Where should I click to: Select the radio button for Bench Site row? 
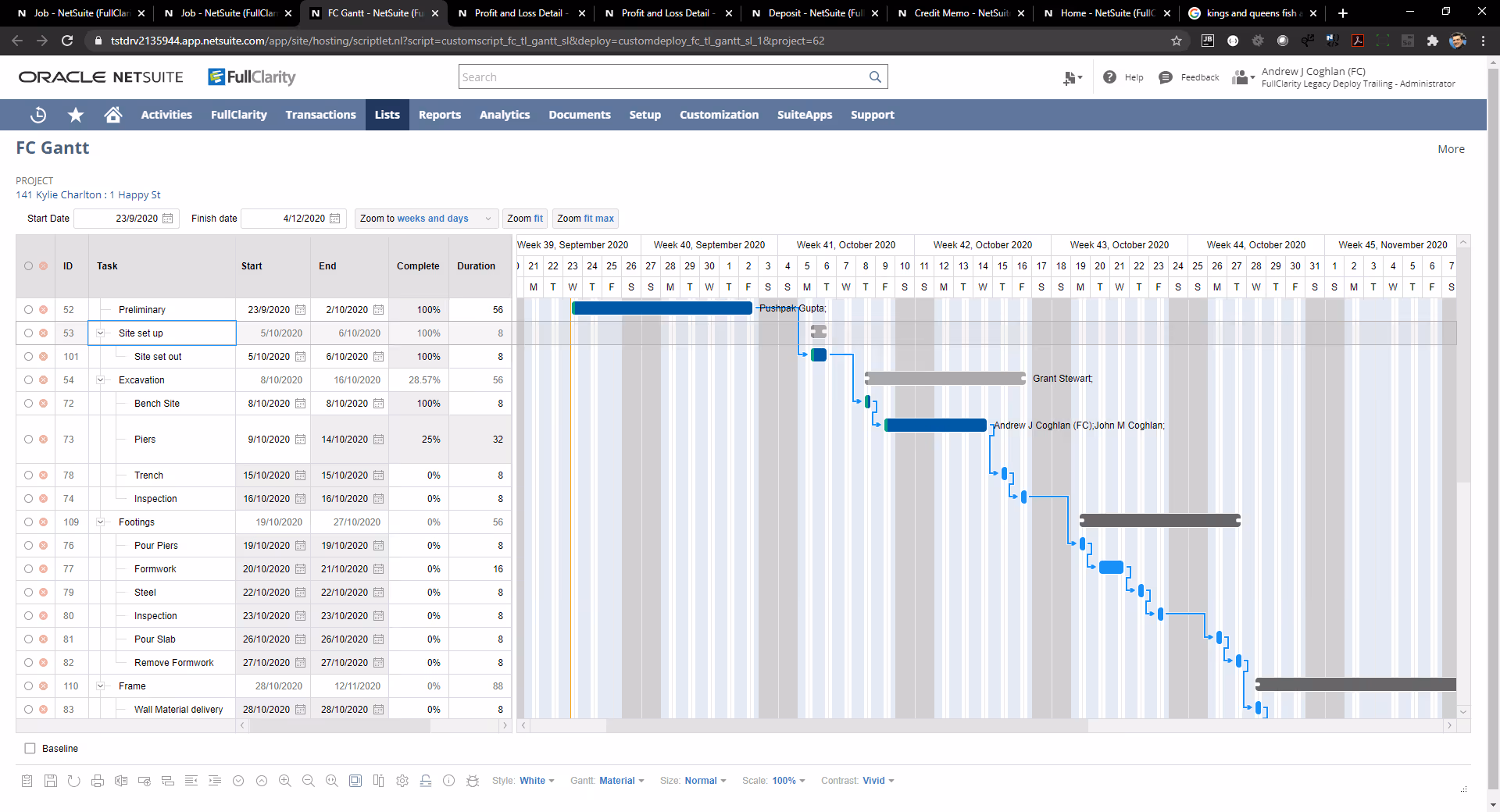[29, 404]
